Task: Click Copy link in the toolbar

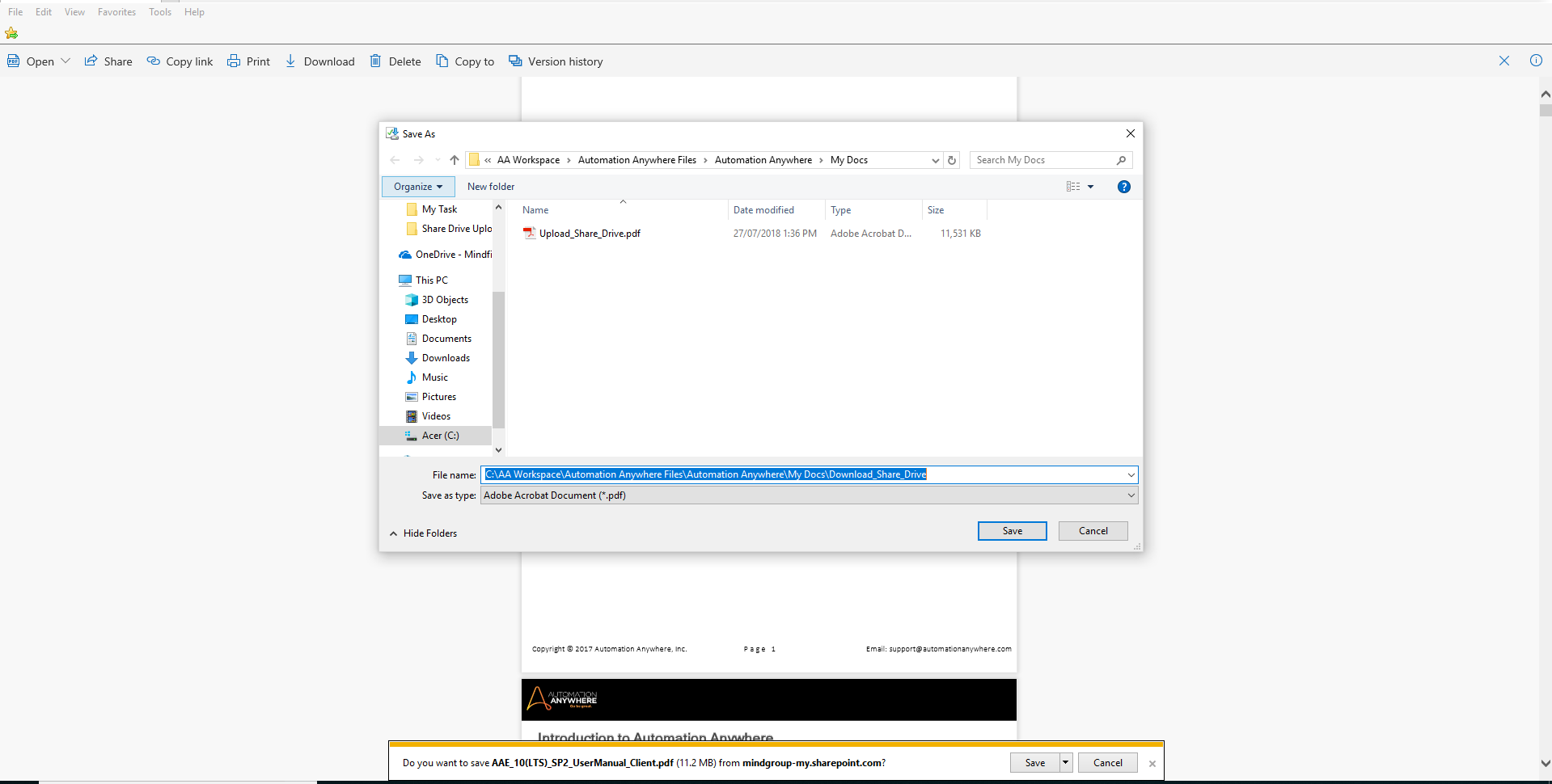Action: pyautogui.click(x=180, y=61)
